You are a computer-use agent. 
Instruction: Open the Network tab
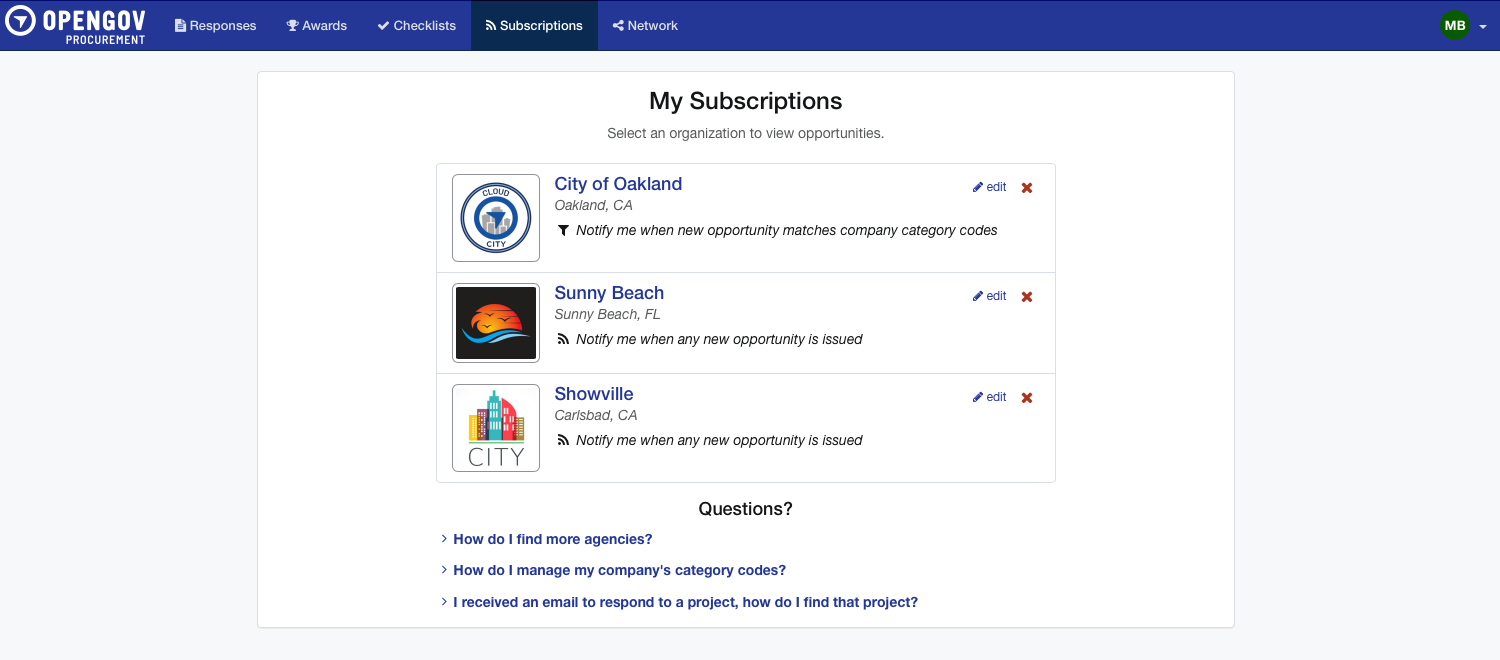coord(645,26)
